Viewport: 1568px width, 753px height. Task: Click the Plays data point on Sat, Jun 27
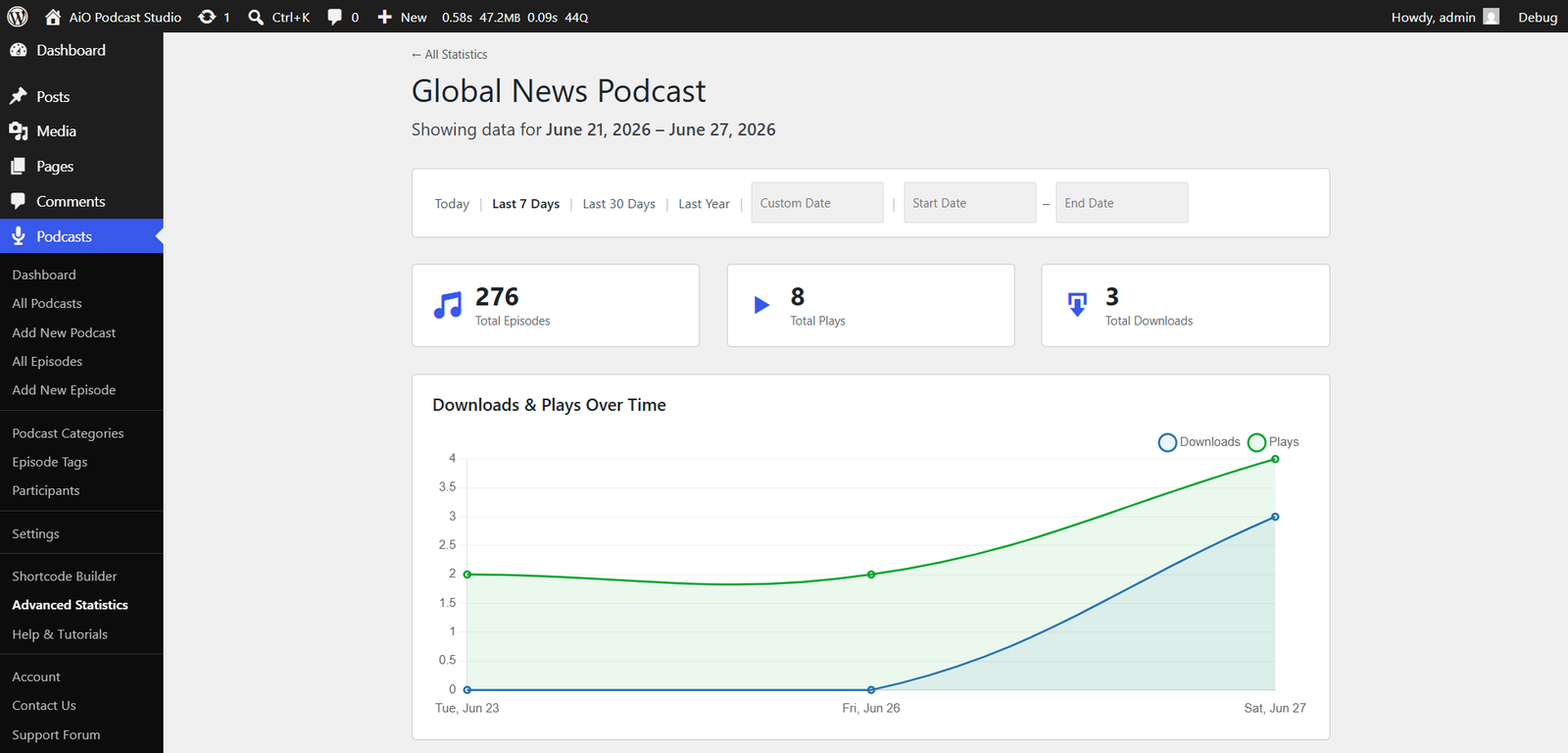click(x=1275, y=459)
